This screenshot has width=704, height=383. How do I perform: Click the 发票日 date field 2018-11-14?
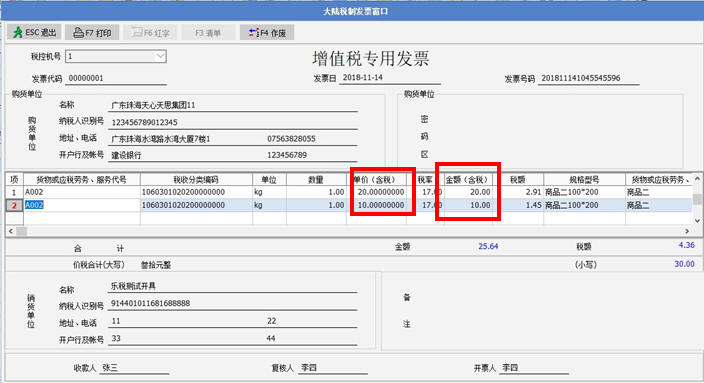(390, 78)
